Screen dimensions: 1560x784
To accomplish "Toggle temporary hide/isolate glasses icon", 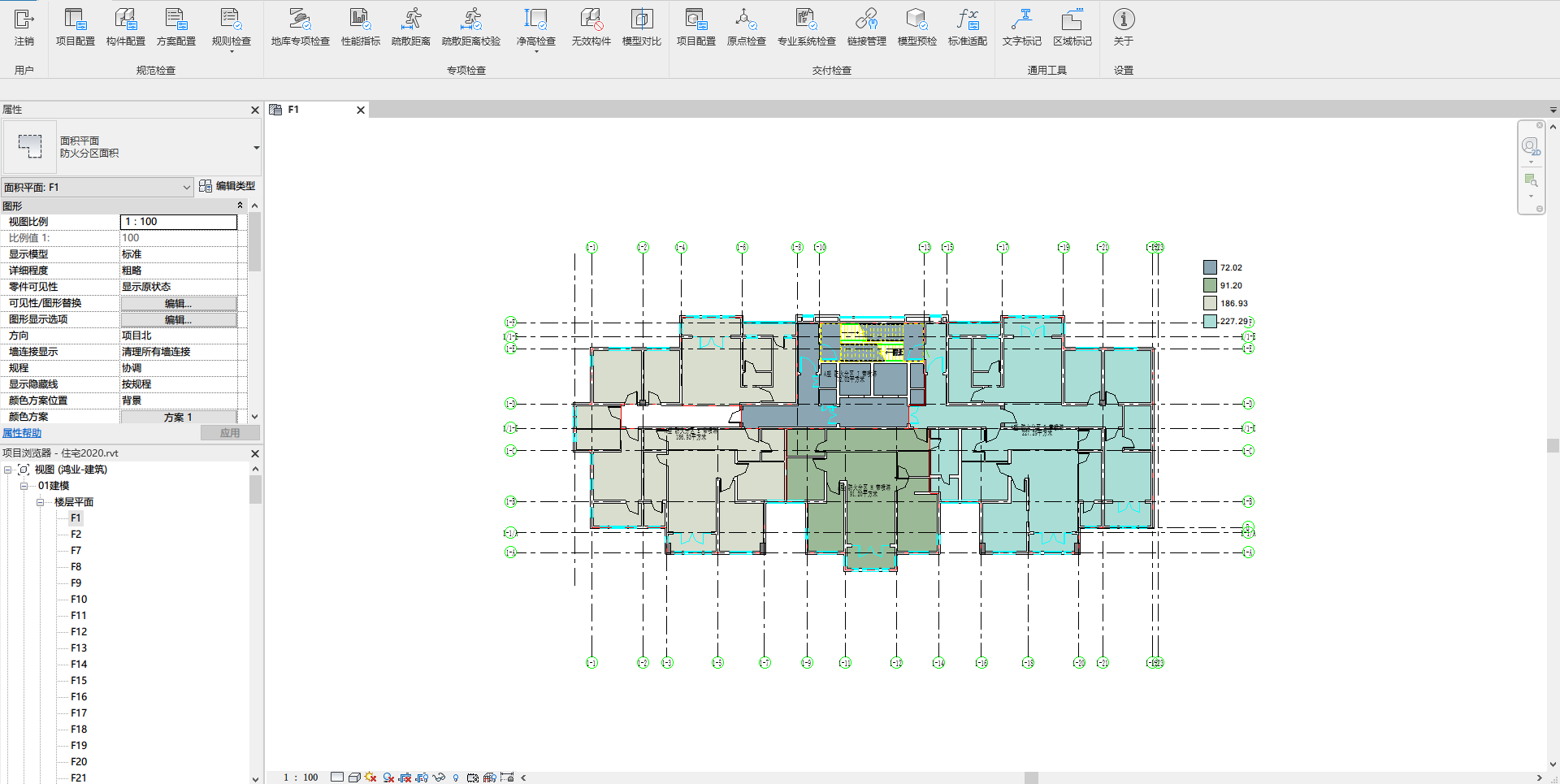I will click(439, 778).
